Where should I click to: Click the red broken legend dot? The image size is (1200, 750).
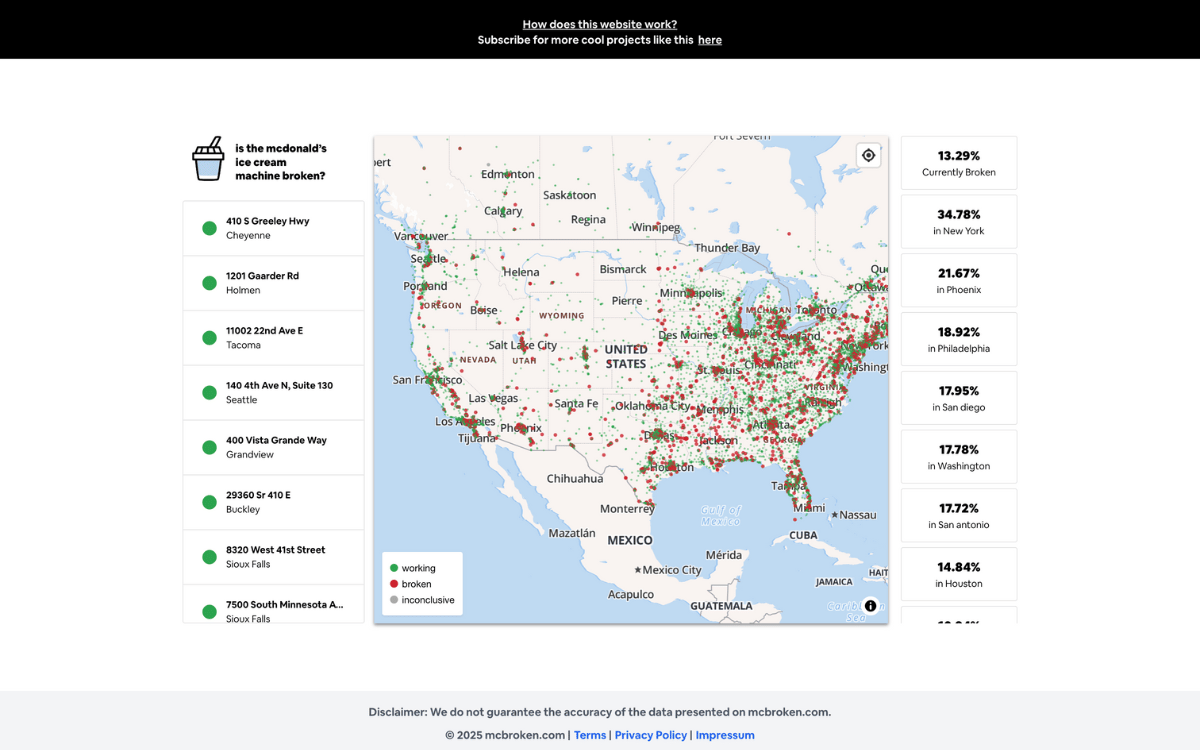pos(394,584)
